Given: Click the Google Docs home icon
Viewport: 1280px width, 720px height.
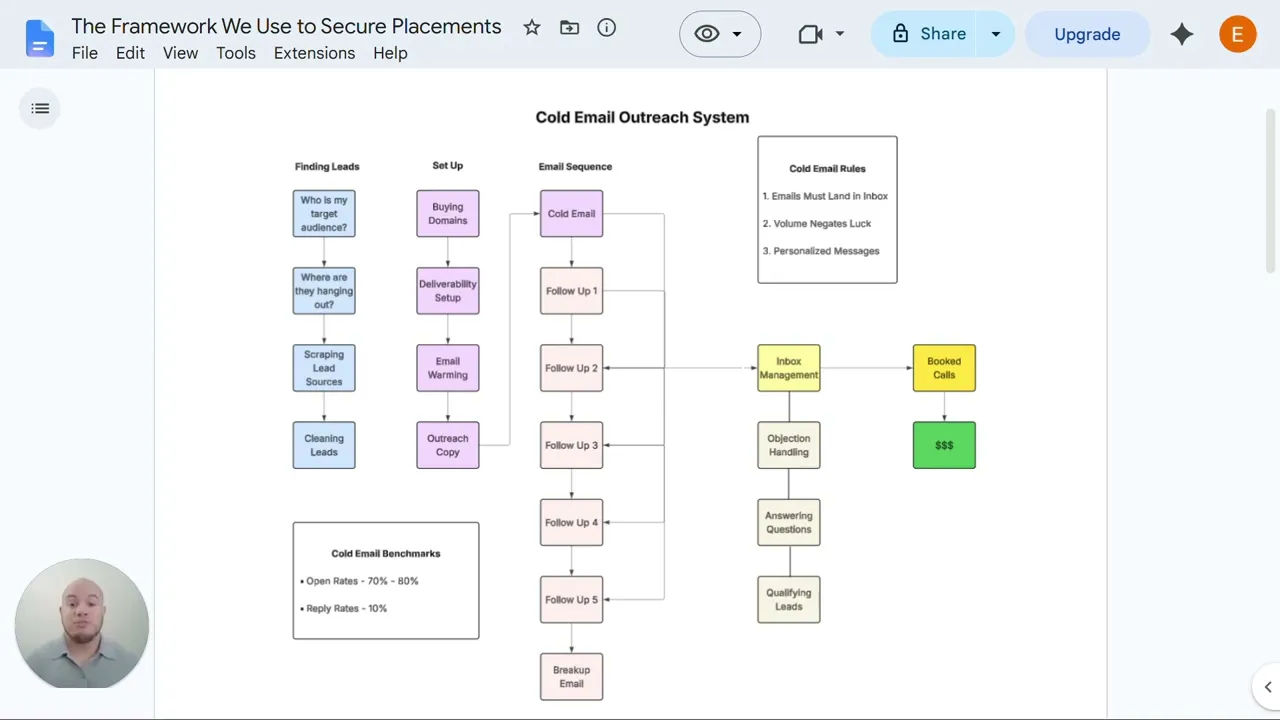Looking at the screenshot, I should coord(40,39).
